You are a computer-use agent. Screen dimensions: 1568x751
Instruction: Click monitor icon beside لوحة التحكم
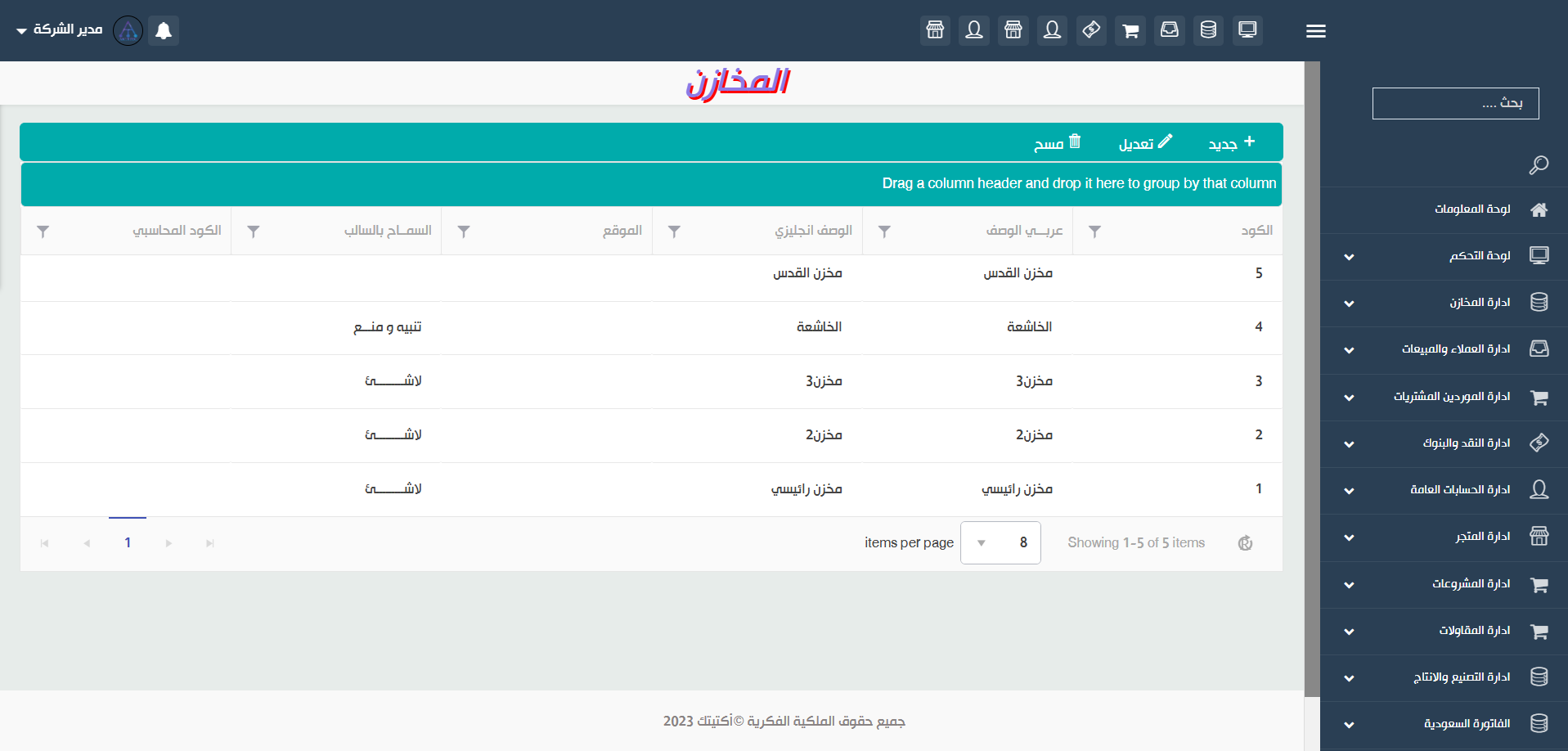point(1539,255)
